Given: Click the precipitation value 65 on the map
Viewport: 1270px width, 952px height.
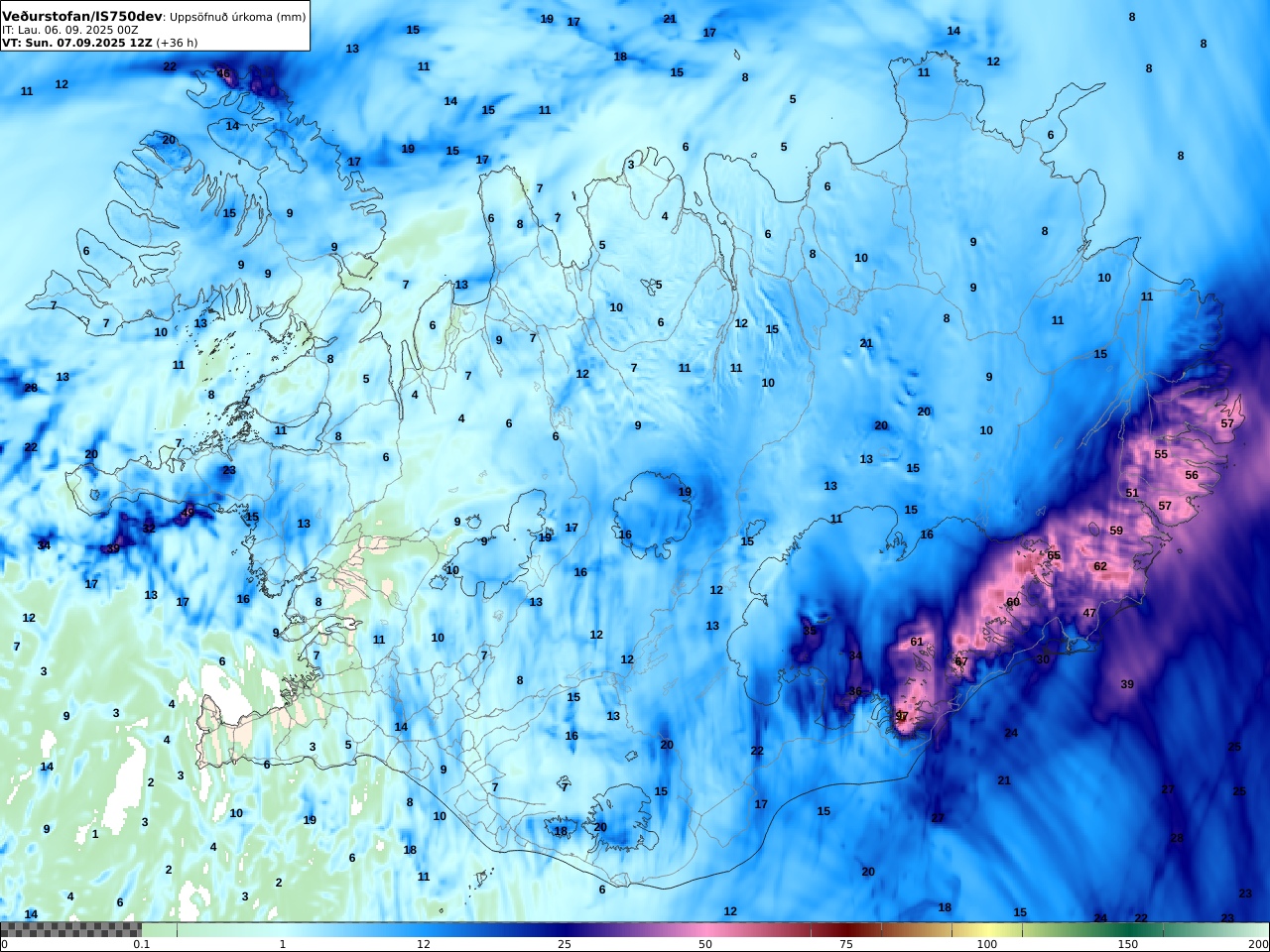Looking at the screenshot, I should (x=1054, y=555).
